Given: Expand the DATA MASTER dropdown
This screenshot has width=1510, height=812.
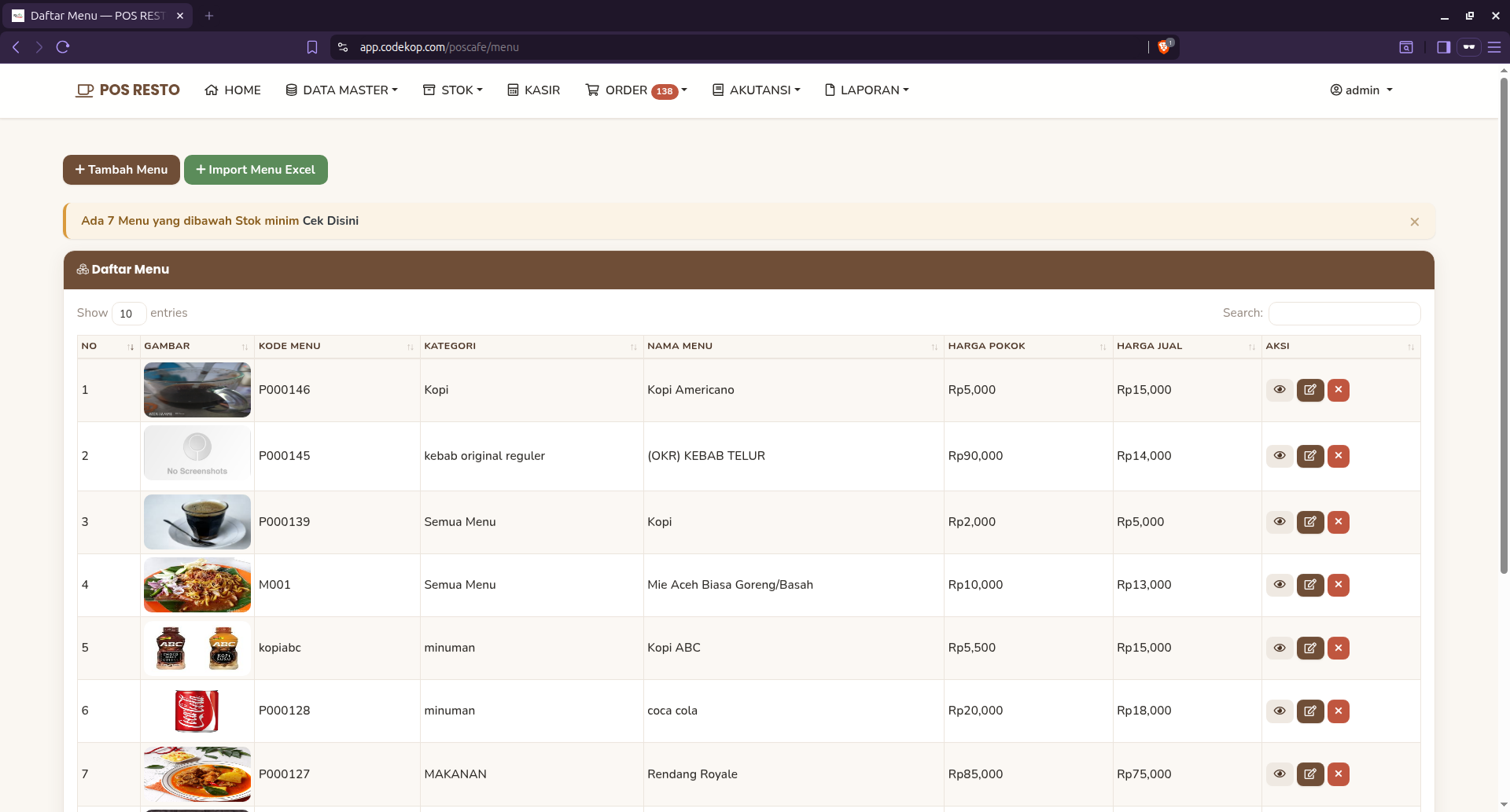Looking at the screenshot, I should point(341,90).
